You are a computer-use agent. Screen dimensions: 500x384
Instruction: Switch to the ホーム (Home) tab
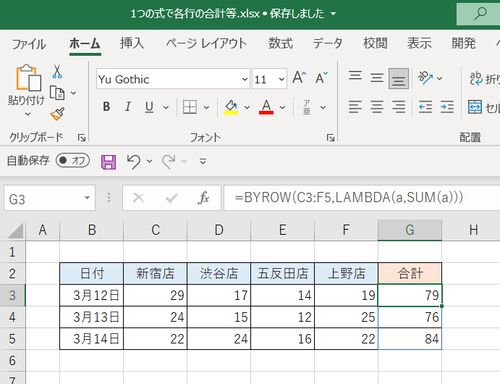coord(85,44)
